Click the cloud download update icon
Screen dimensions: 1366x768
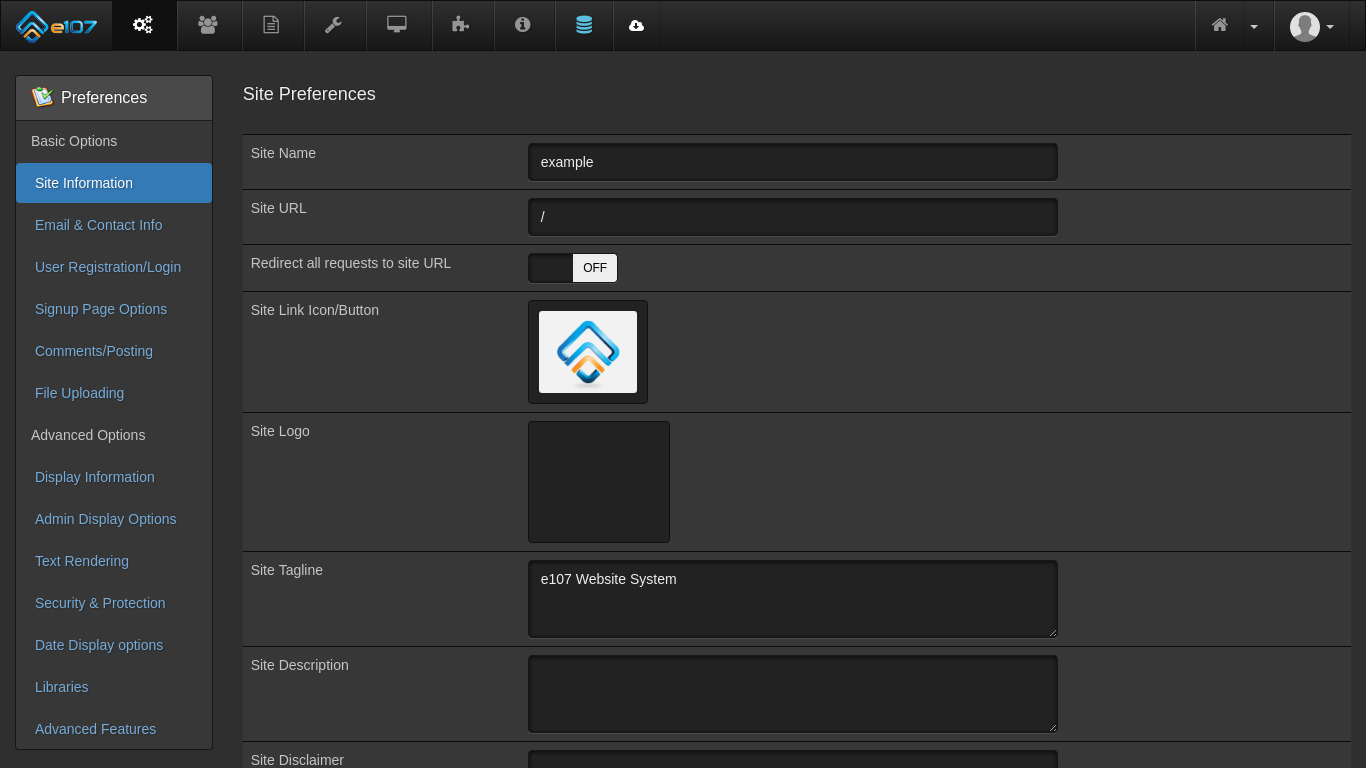point(636,25)
